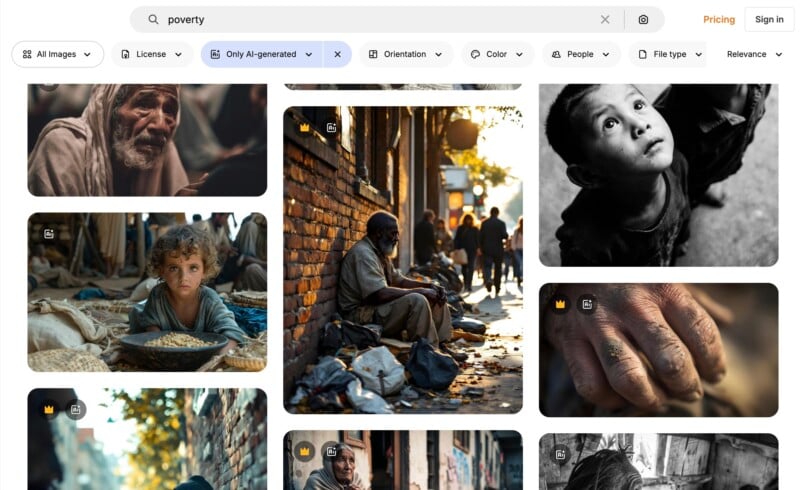This screenshot has height=490, width=800.
Task: Expand the All images dropdown
Action: 57,54
